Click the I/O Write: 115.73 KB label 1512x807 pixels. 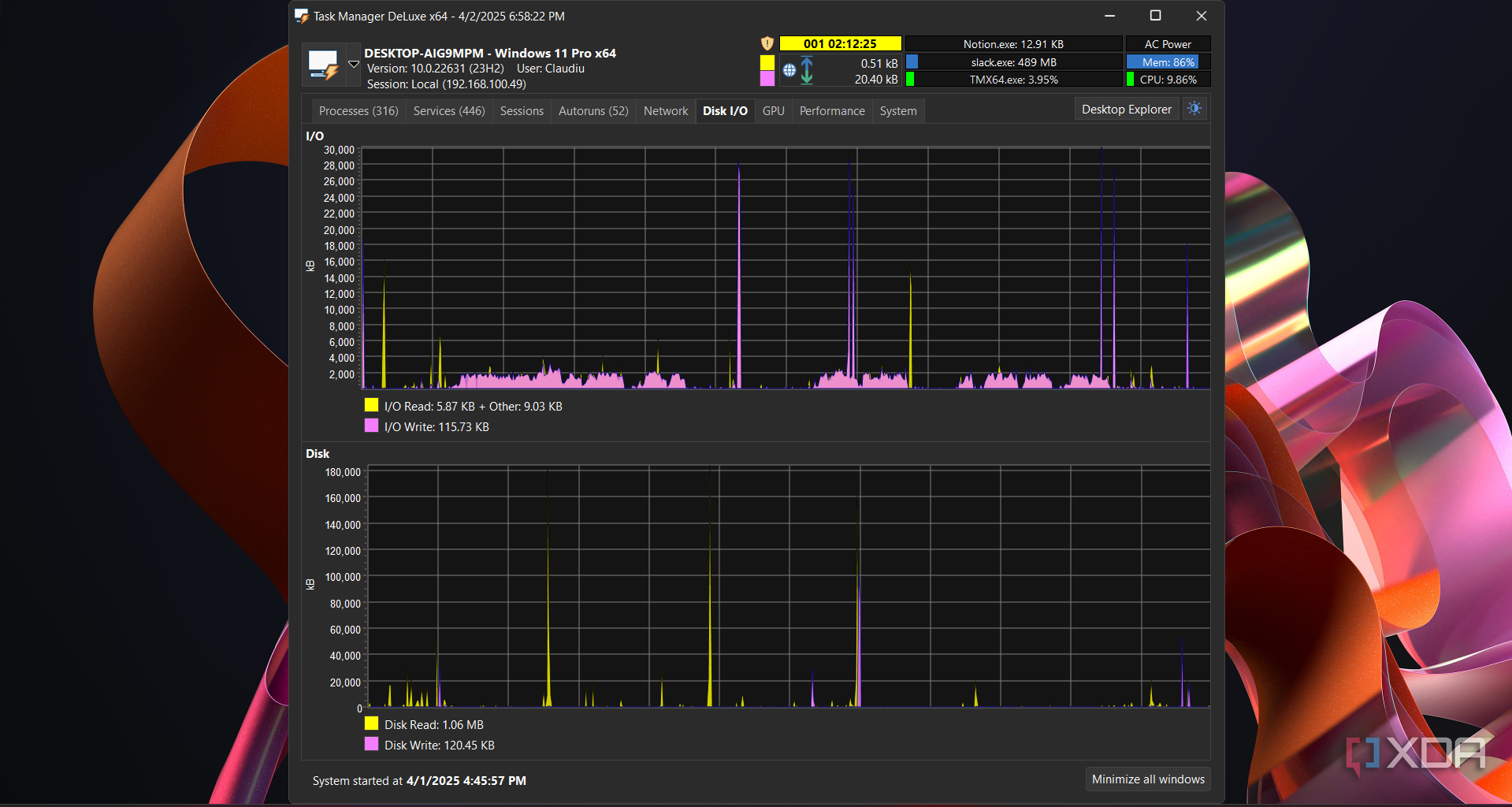437,427
